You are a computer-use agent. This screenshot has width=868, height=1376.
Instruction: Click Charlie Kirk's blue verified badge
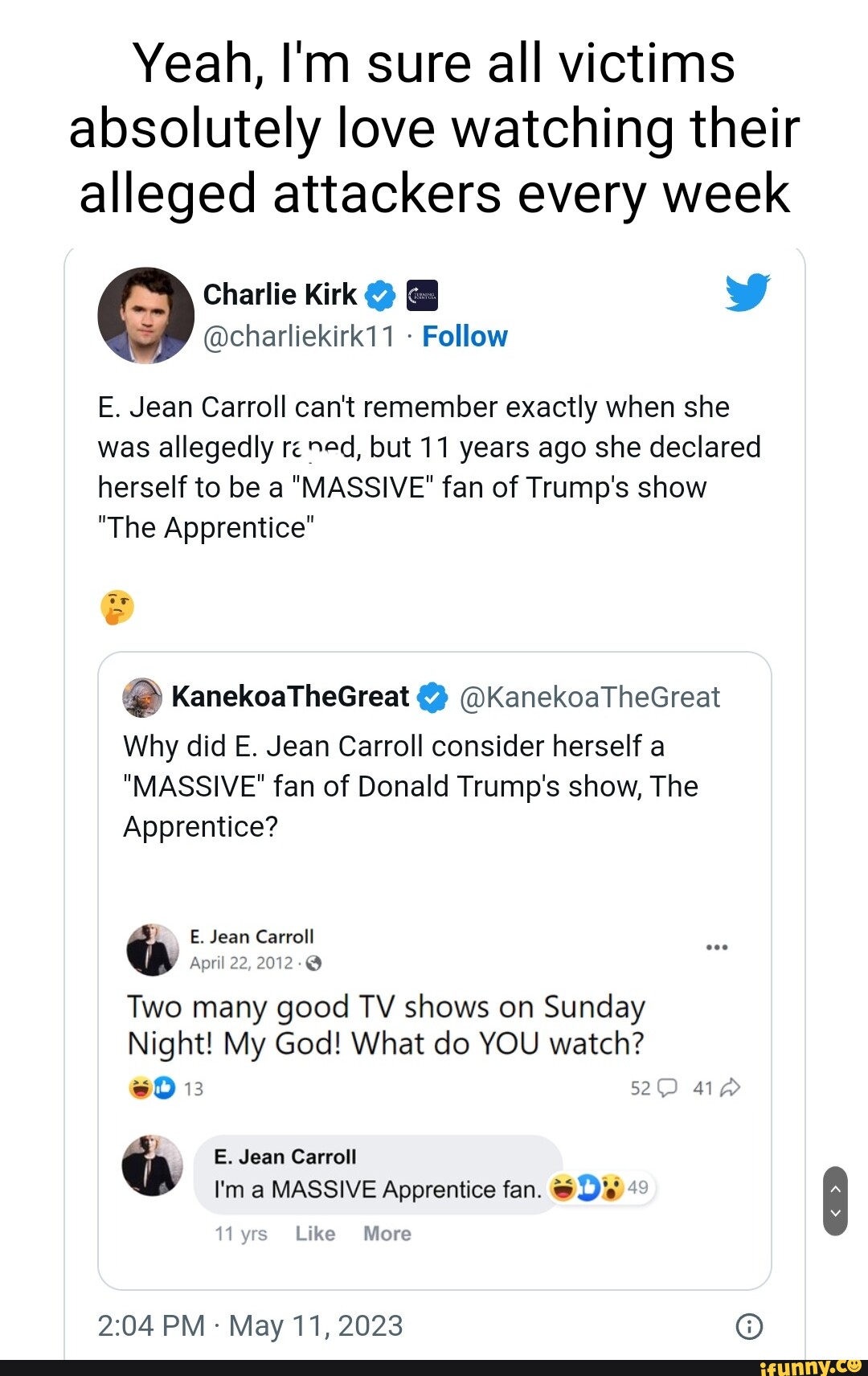[380, 296]
